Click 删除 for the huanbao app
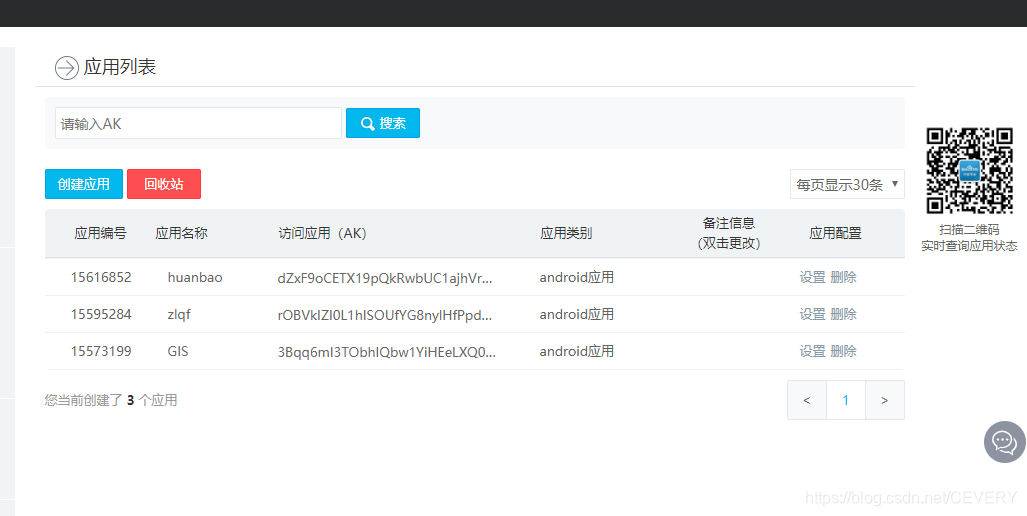This screenshot has width=1027, height=516. (x=843, y=277)
